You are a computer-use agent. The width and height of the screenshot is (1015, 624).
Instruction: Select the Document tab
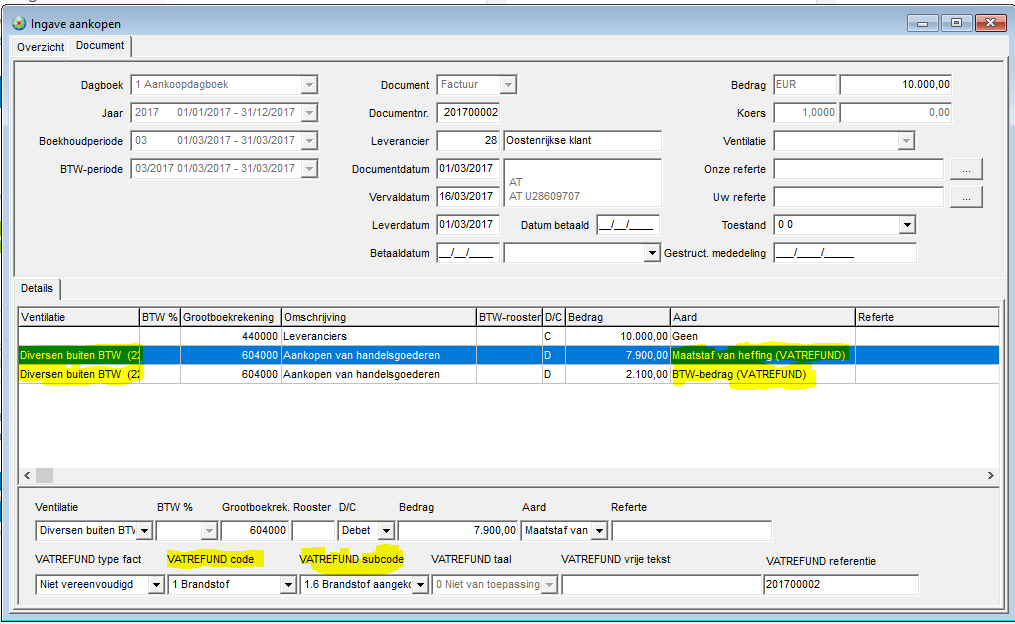pos(100,45)
